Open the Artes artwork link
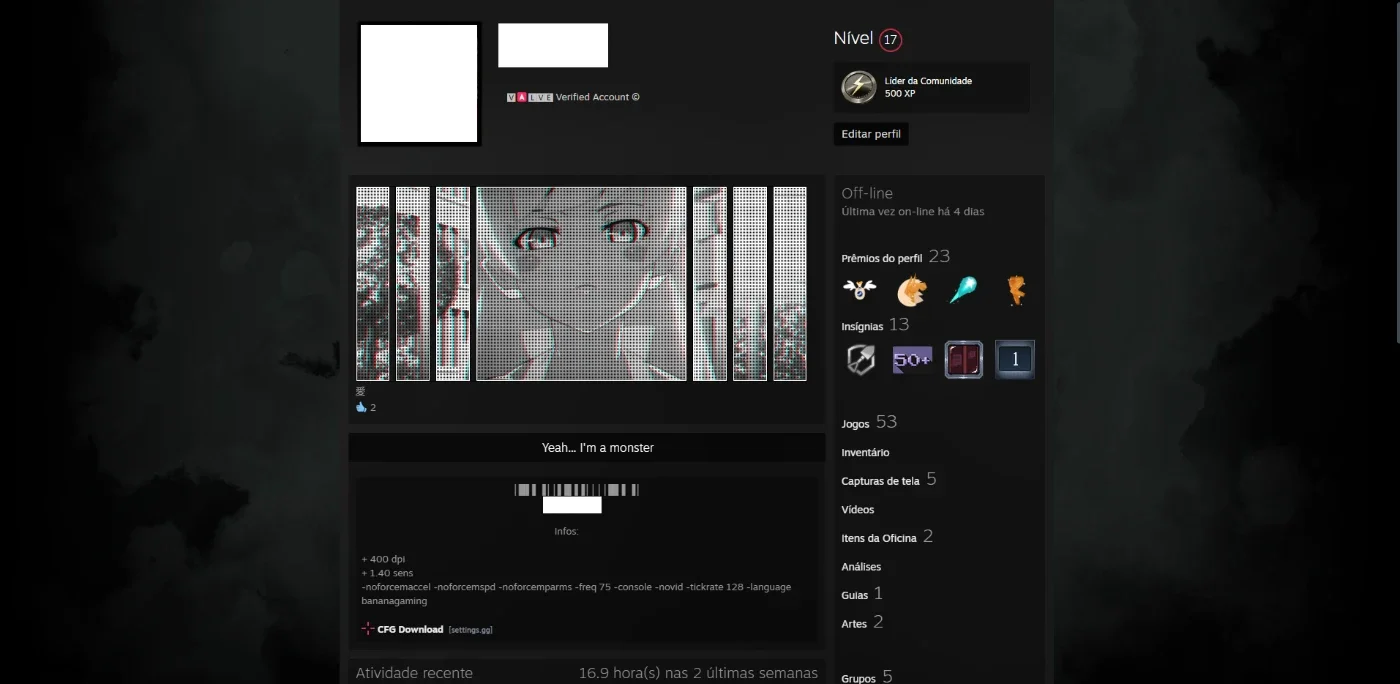The image size is (1400, 684). (854, 623)
